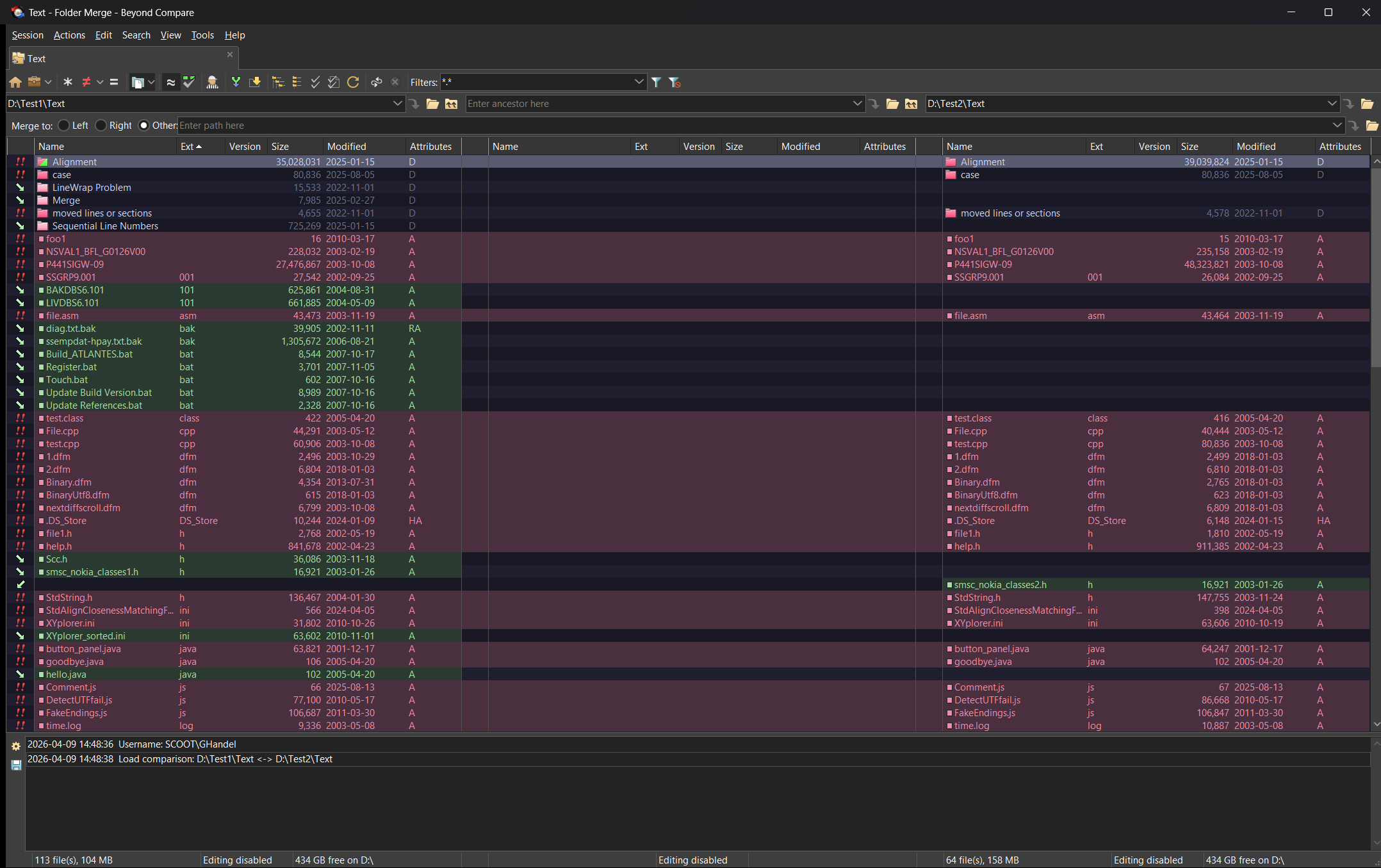Viewport: 1381px width, 868px height.
Task: Open the Tools menu
Action: click(202, 35)
